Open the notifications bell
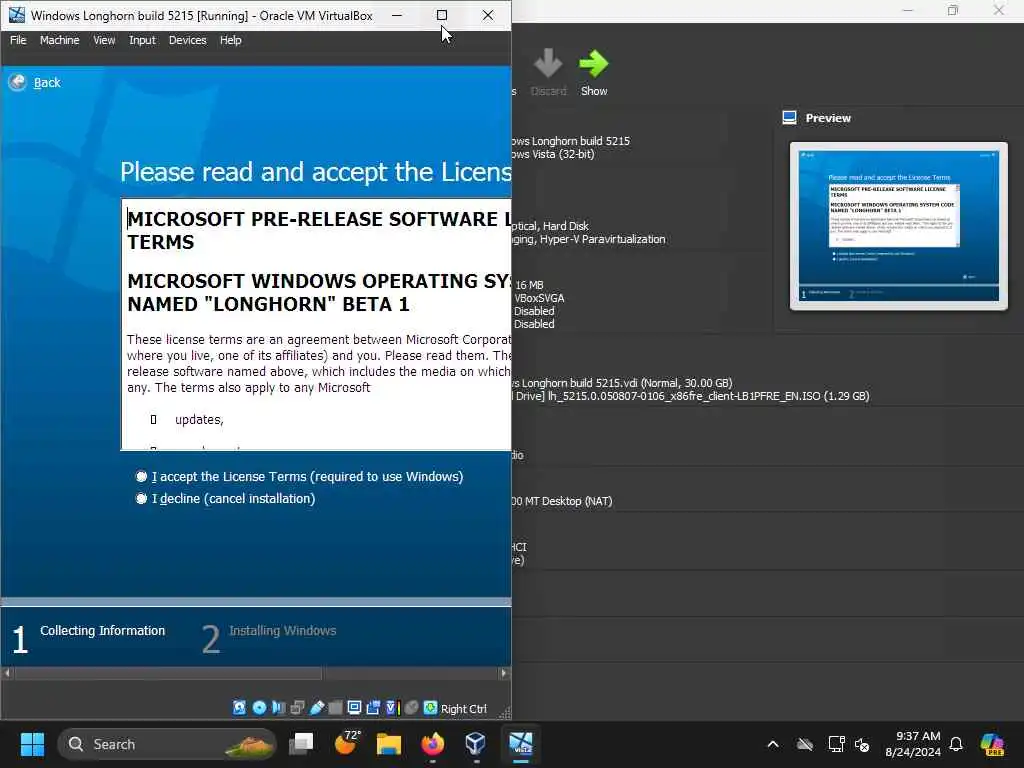 point(956,744)
